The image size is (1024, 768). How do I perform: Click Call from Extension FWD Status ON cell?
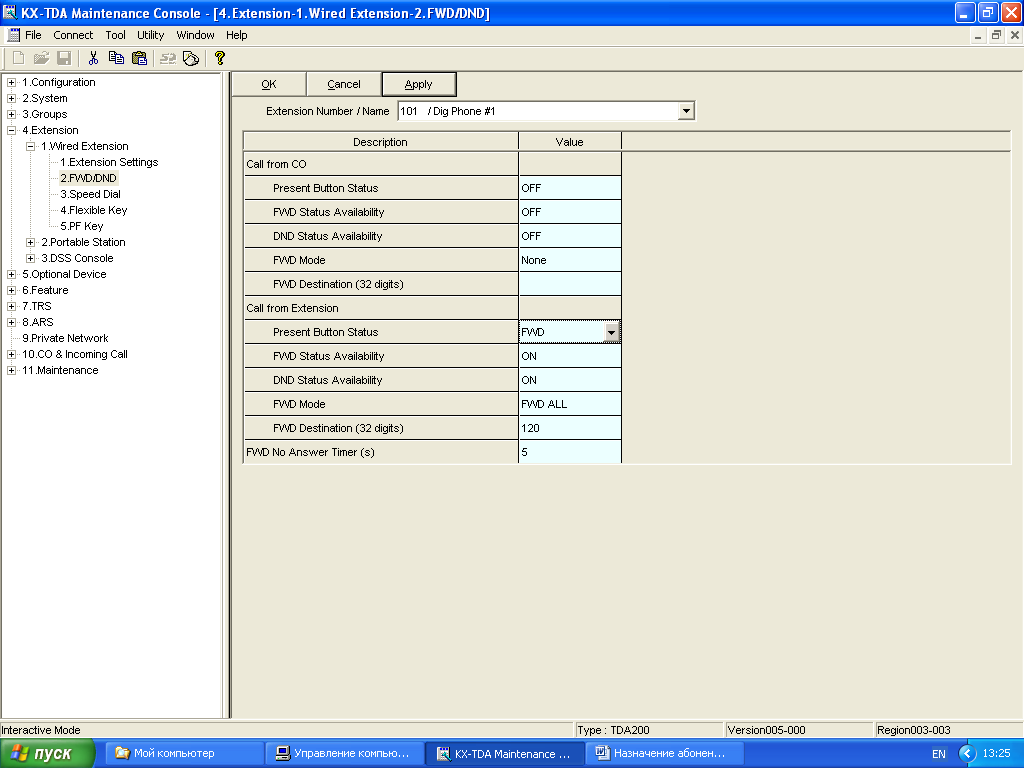click(x=569, y=356)
